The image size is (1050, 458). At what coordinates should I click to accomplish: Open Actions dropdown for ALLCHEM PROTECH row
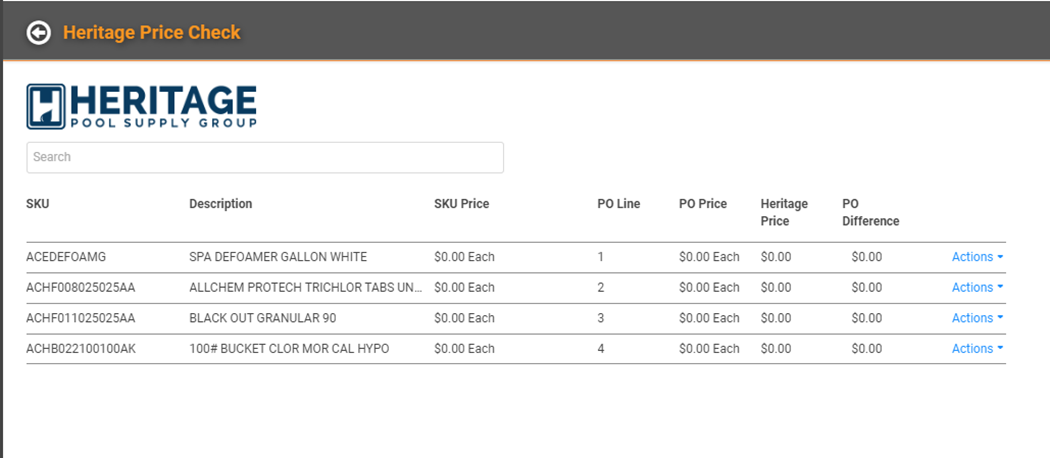click(x=978, y=287)
